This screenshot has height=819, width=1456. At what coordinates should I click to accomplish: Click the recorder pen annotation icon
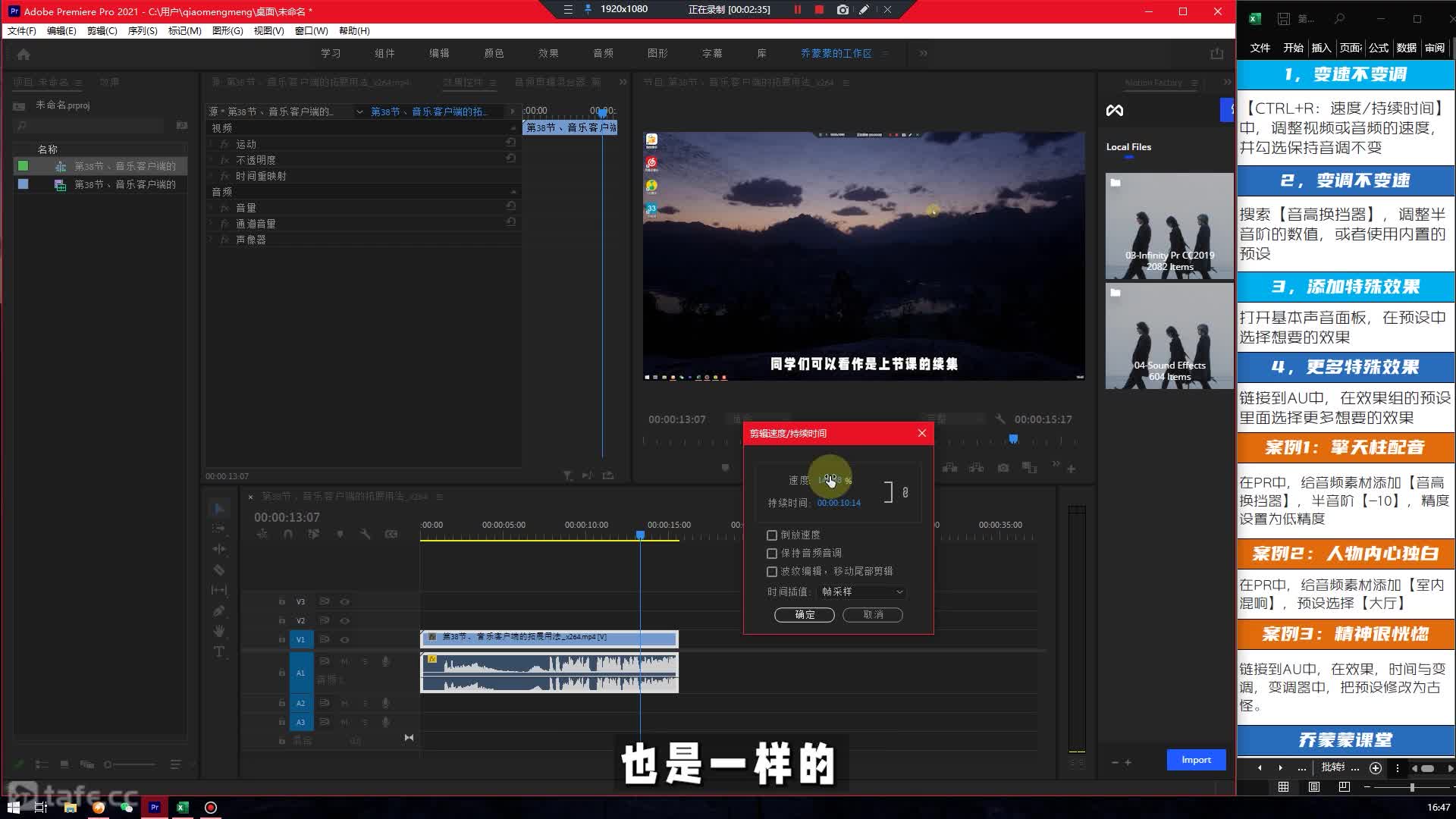(864, 10)
